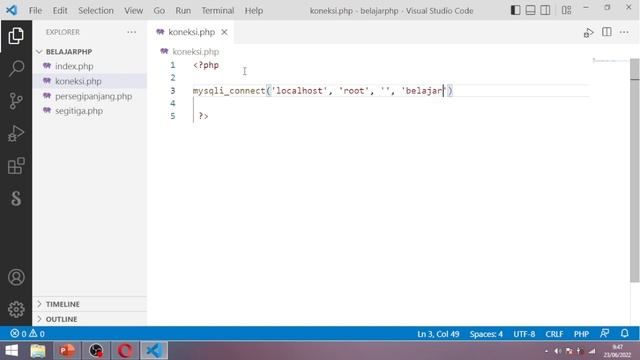This screenshot has width=640, height=360.
Task: Open index.php in the explorer
Action: pos(74,66)
